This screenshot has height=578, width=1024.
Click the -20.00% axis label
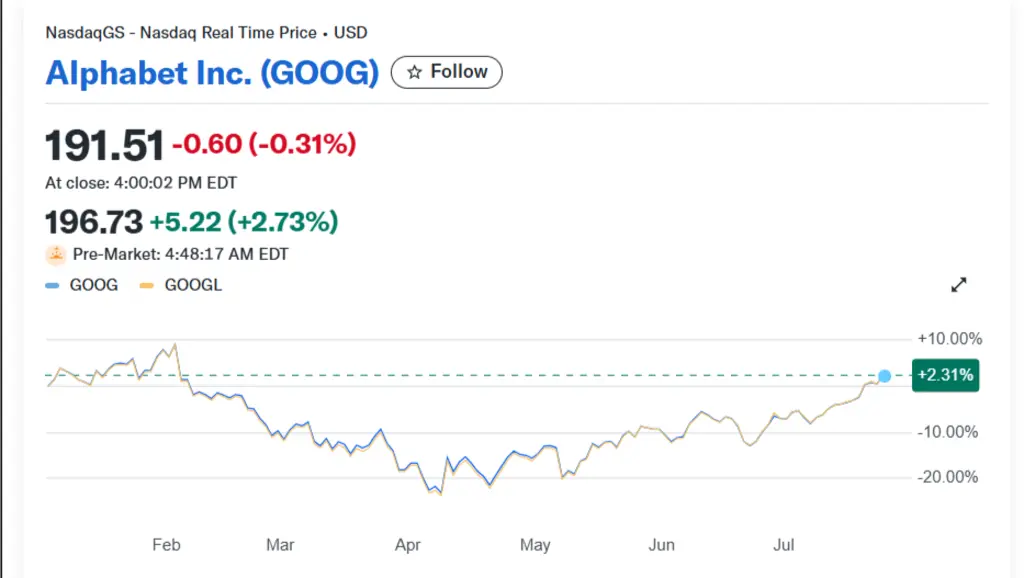(x=949, y=477)
